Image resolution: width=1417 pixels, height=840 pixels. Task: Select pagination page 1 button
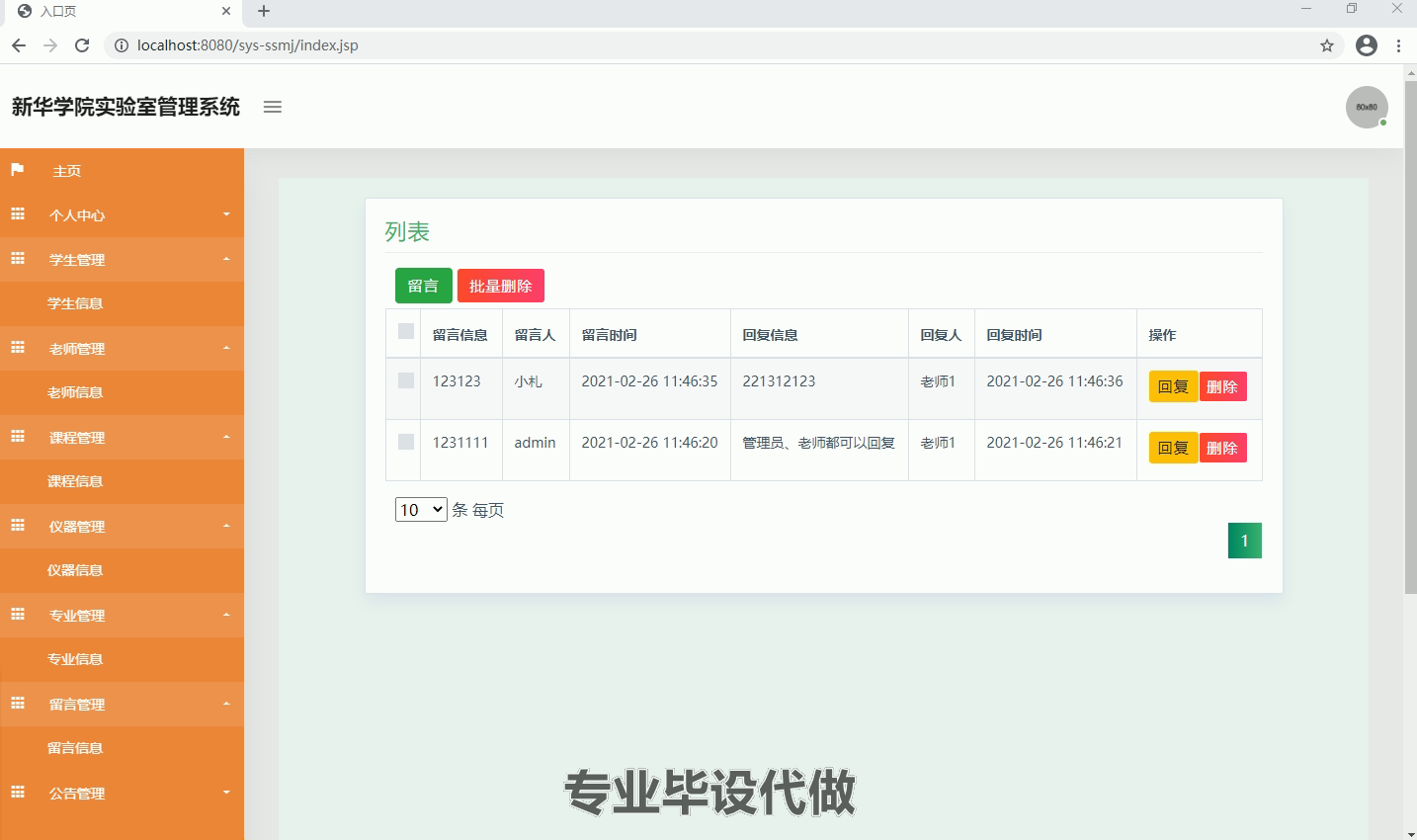click(x=1245, y=541)
